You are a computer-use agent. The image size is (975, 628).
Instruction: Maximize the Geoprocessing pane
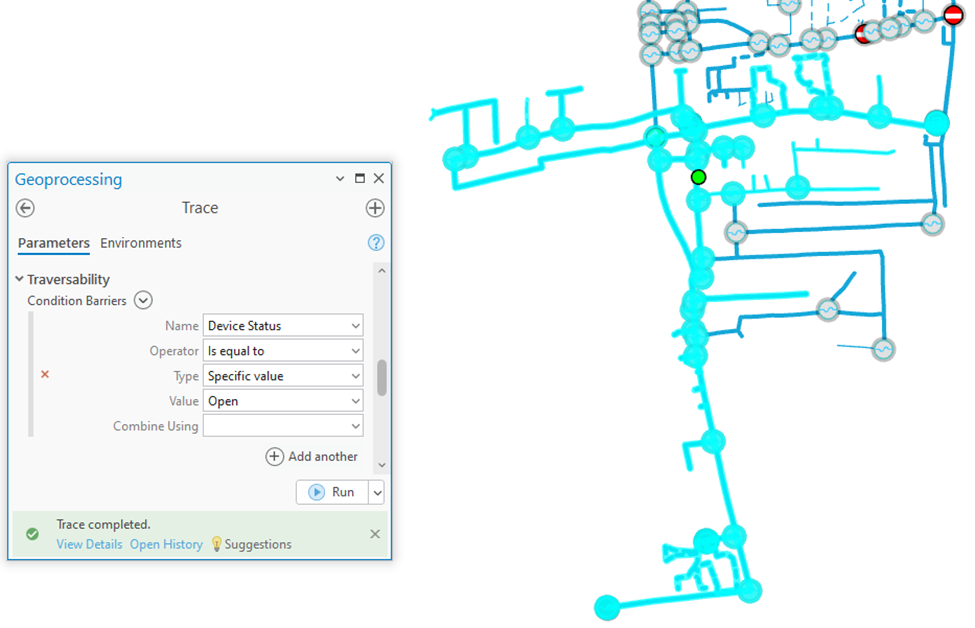pos(359,178)
